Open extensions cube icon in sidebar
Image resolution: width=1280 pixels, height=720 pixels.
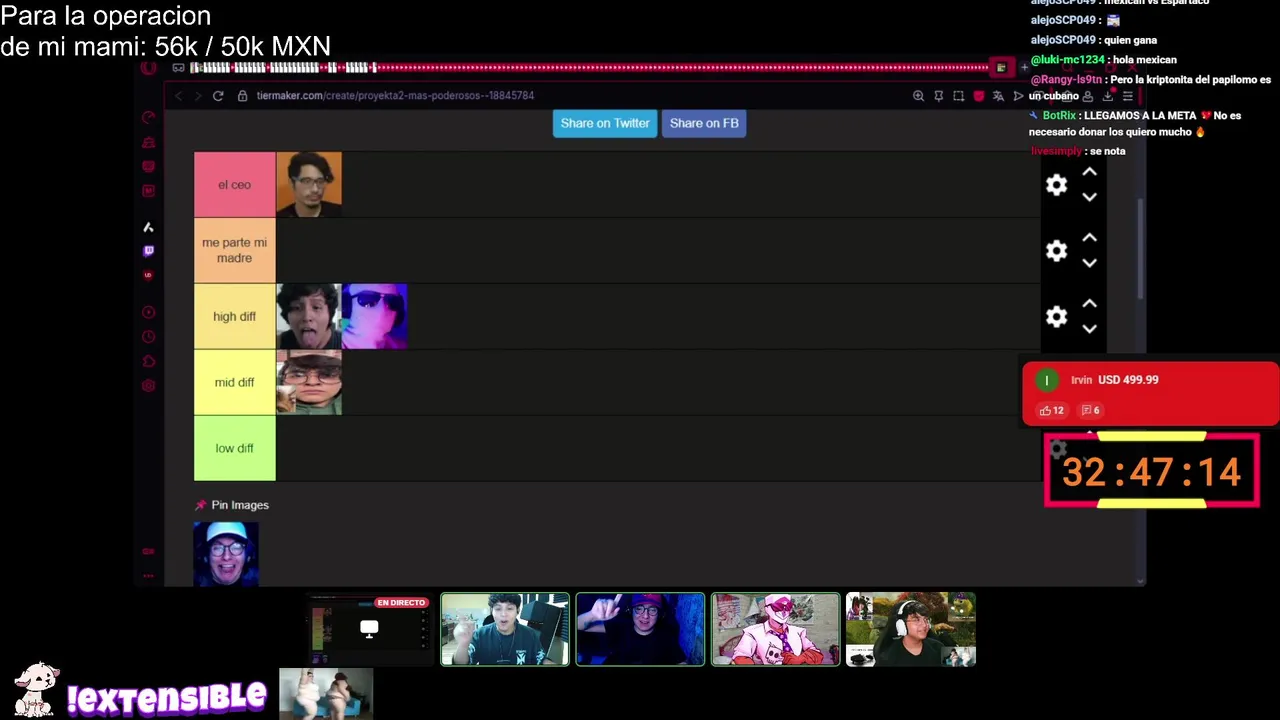pos(149,361)
